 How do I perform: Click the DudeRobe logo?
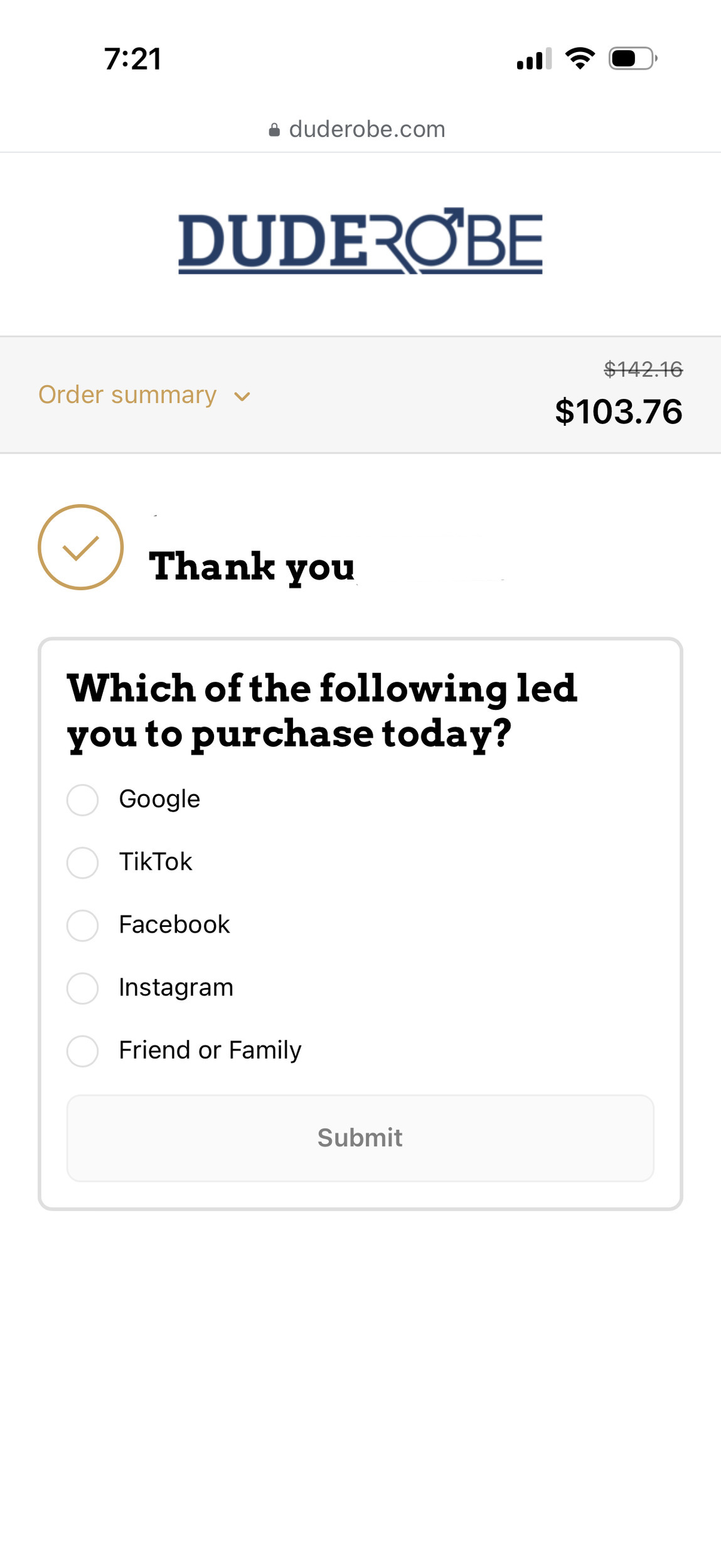(x=360, y=241)
